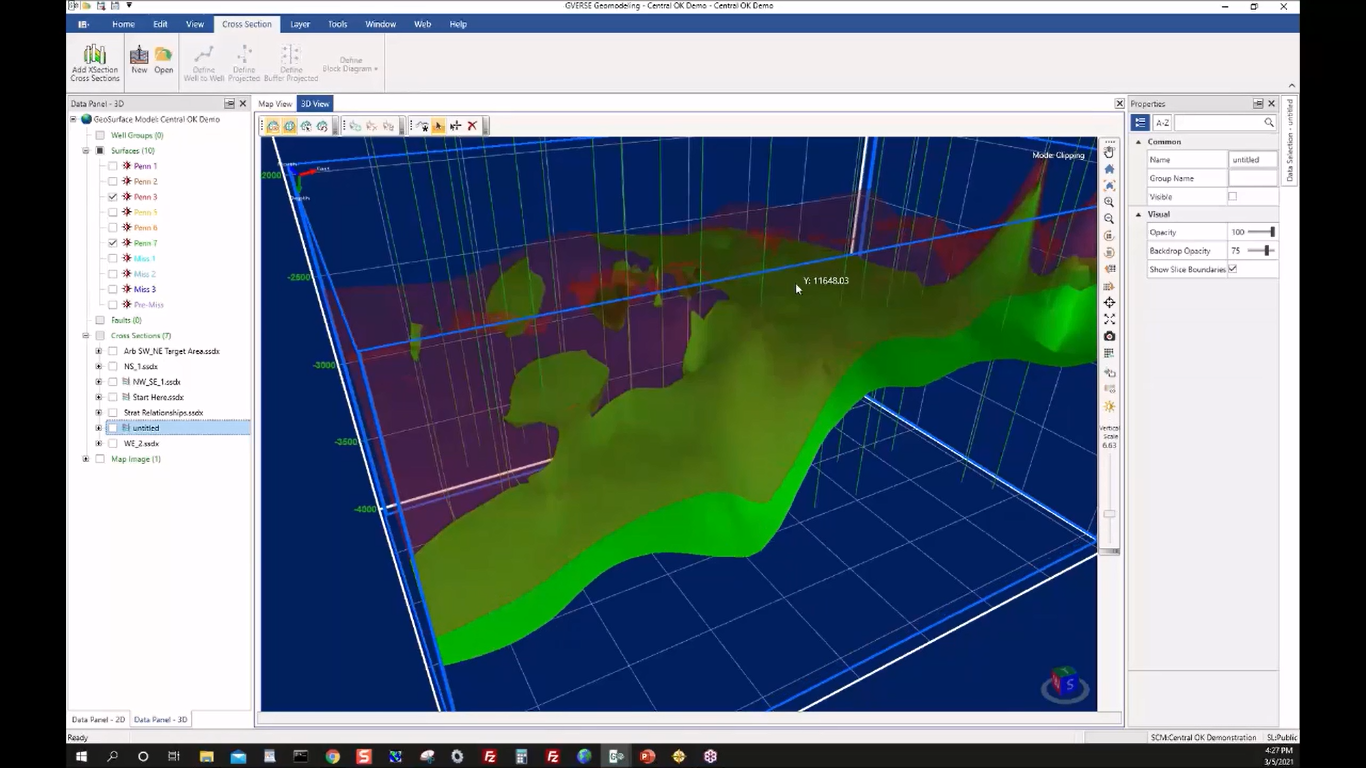The height and width of the screenshot is (768, 1366).
Task: Switch to the Map View tab
Action: 275,103
